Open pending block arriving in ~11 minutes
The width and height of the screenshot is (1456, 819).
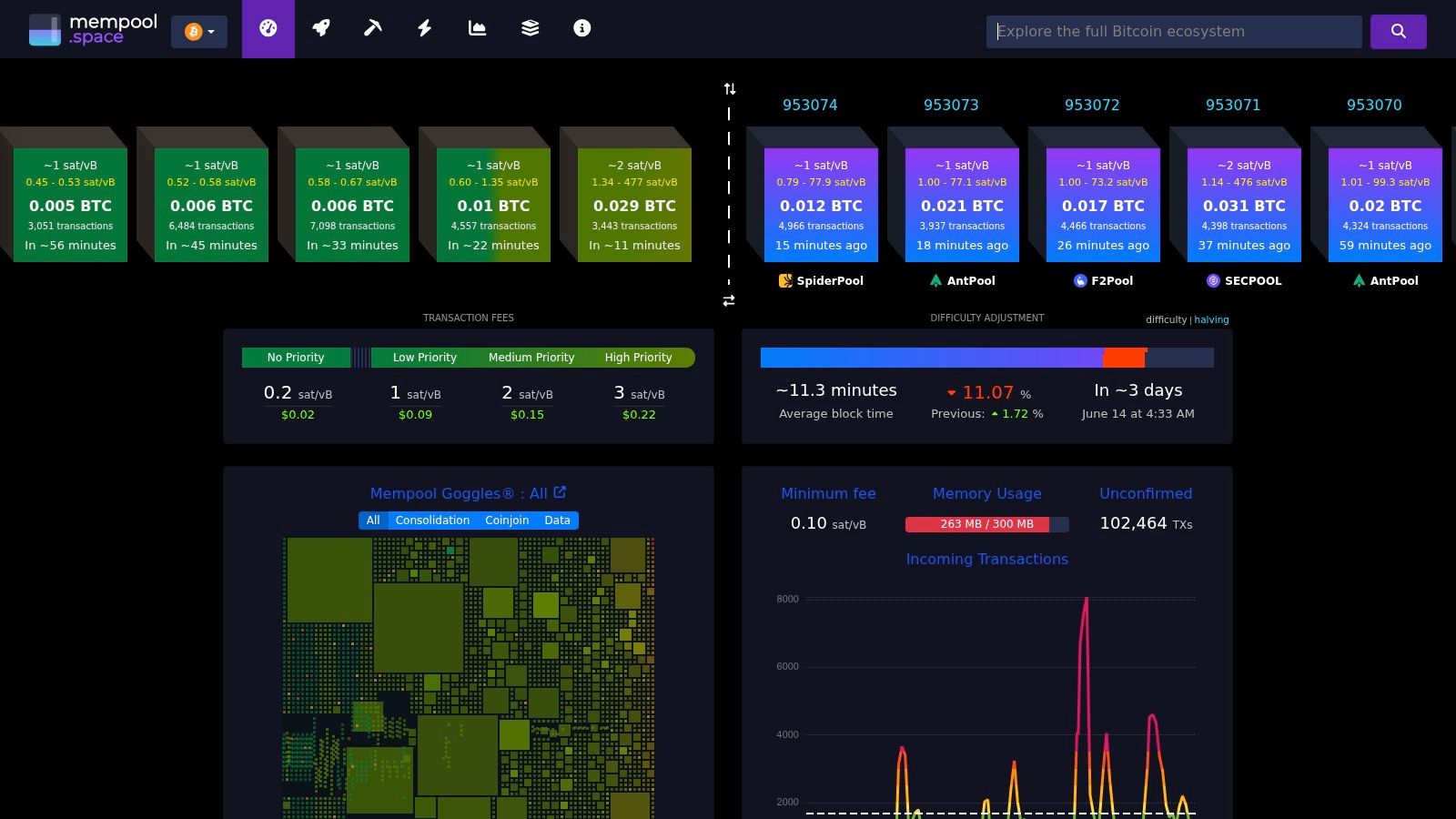634,205
